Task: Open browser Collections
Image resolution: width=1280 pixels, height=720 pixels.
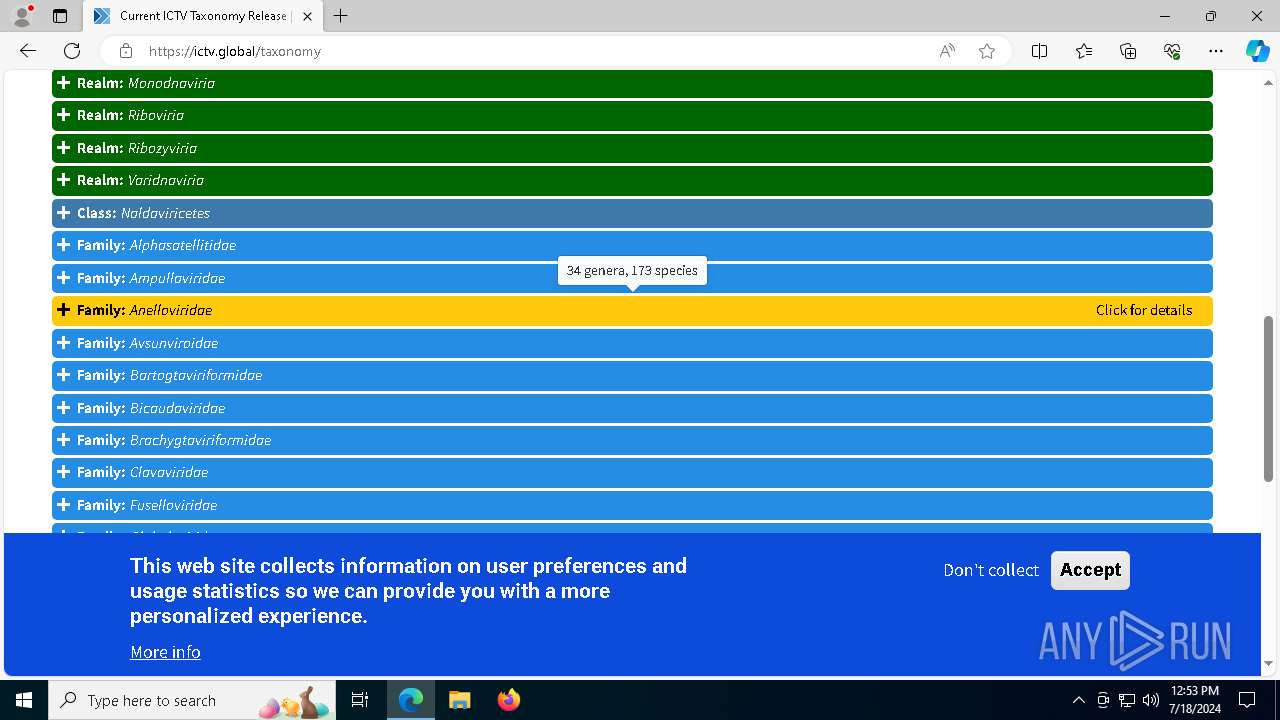Action: coord(1128,51)
